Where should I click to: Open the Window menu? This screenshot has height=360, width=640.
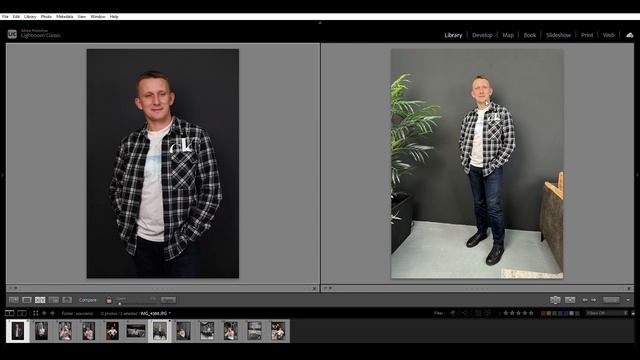(x=98, y=17)
